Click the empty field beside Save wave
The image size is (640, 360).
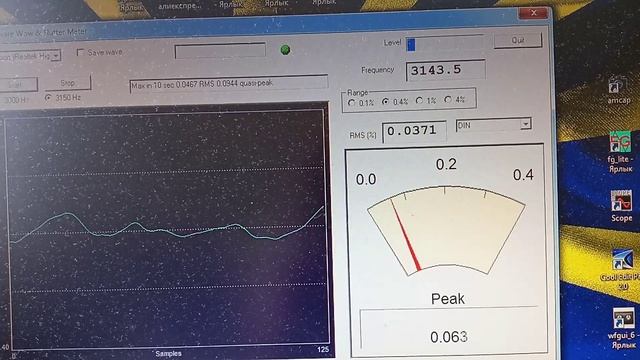pos(220,51)
